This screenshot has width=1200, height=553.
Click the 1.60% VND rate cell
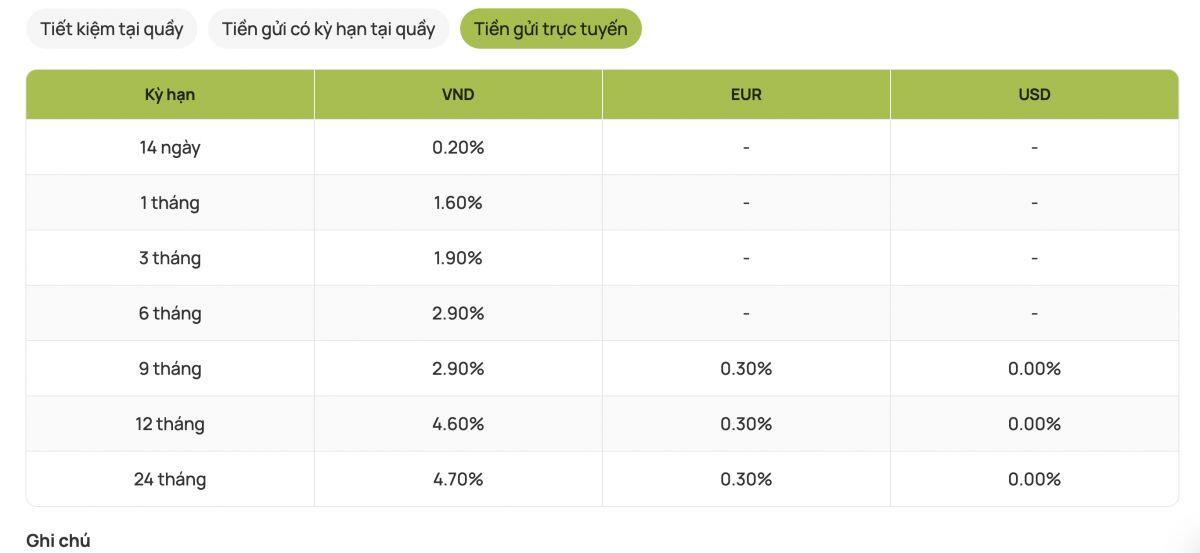458,202
